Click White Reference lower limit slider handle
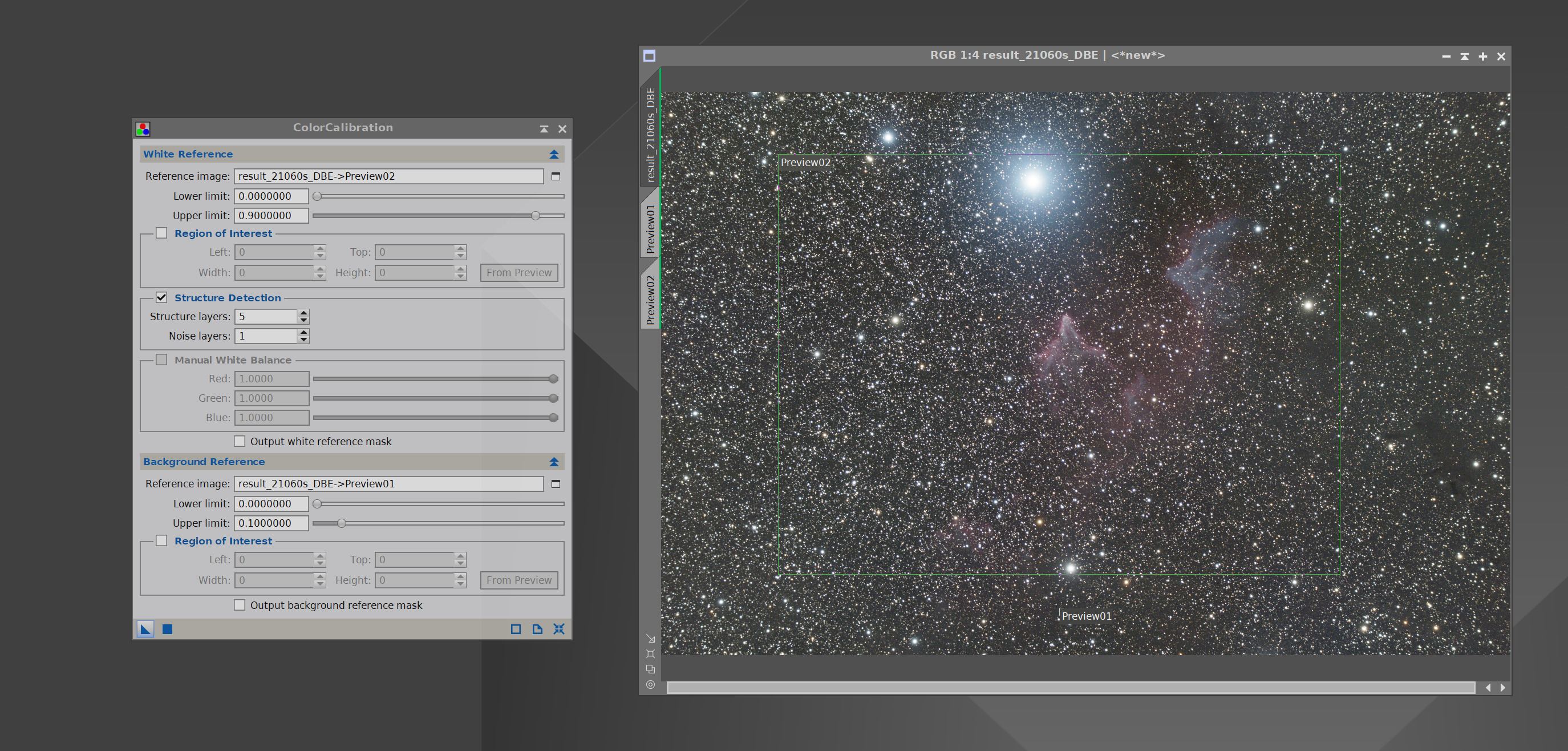This screenshot has width=1568, height=751. click(317, 196)
